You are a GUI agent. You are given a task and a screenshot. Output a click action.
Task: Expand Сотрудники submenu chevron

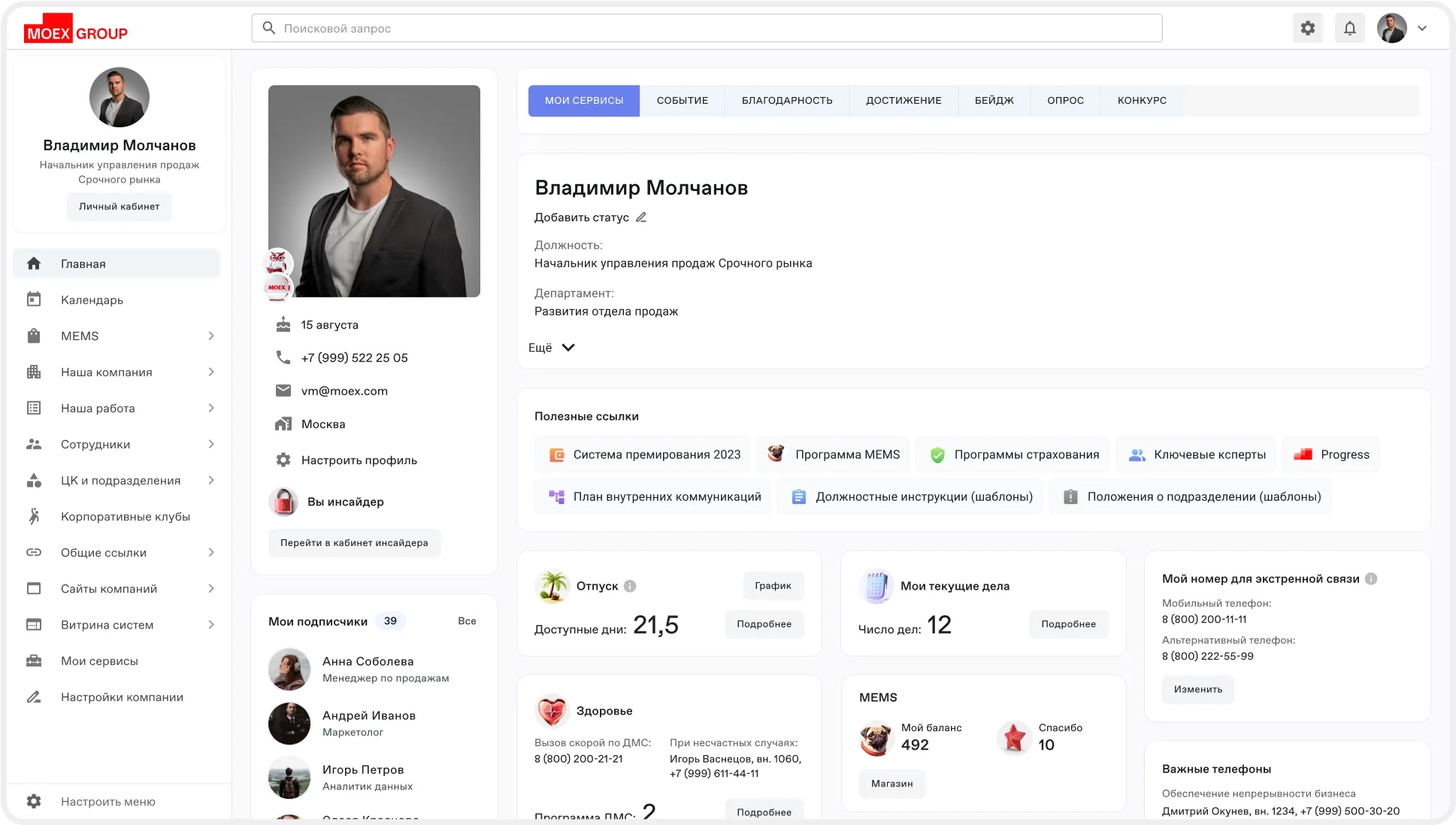(x=211, y=444)
